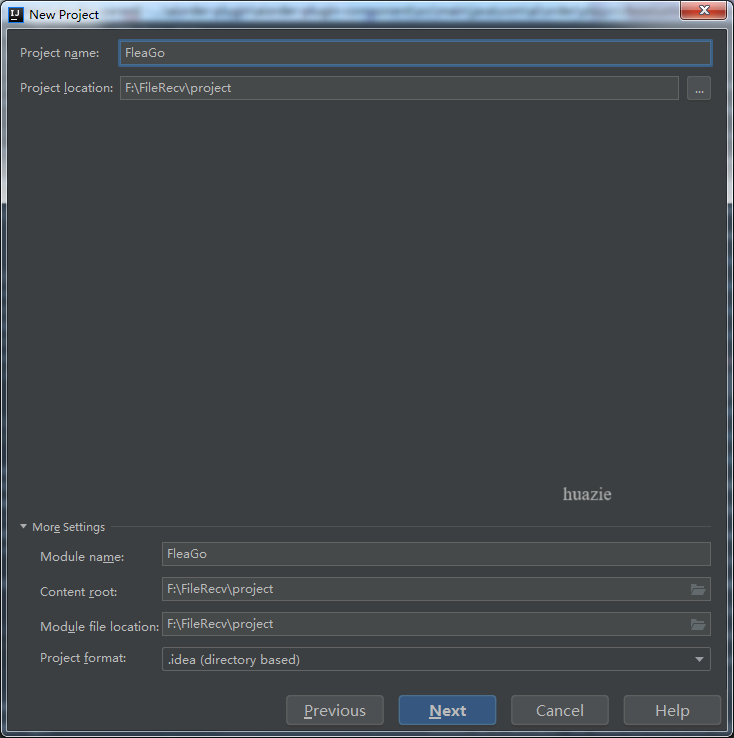Browse folder icon for Module file location

698,625
